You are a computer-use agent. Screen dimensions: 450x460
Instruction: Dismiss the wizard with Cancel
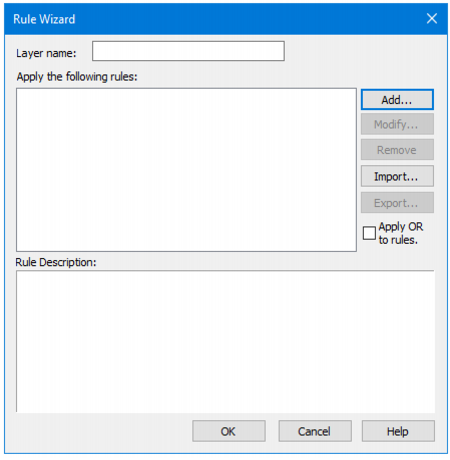click(x=315, y=431)
